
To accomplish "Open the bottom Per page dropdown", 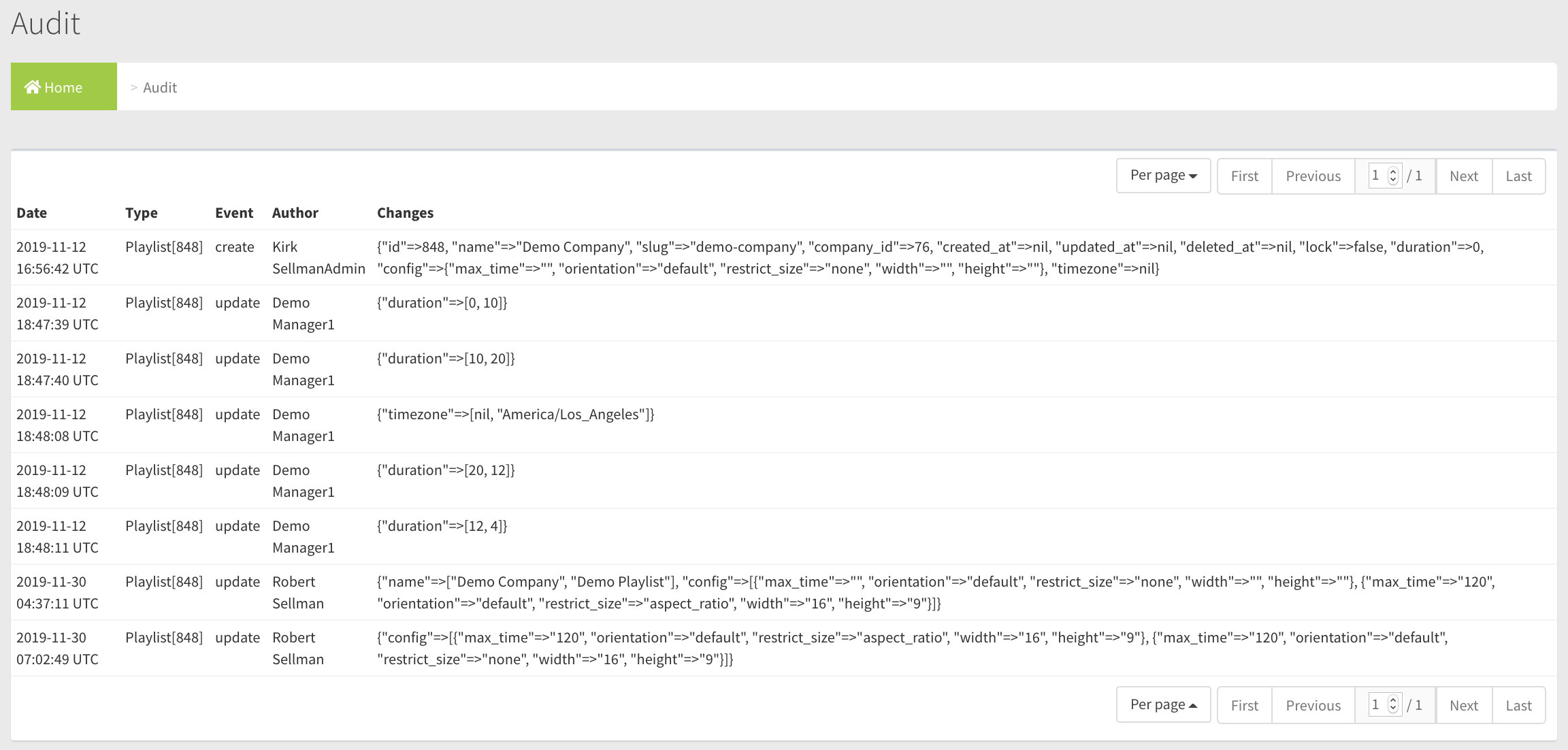I will [x=1162, y=705].
